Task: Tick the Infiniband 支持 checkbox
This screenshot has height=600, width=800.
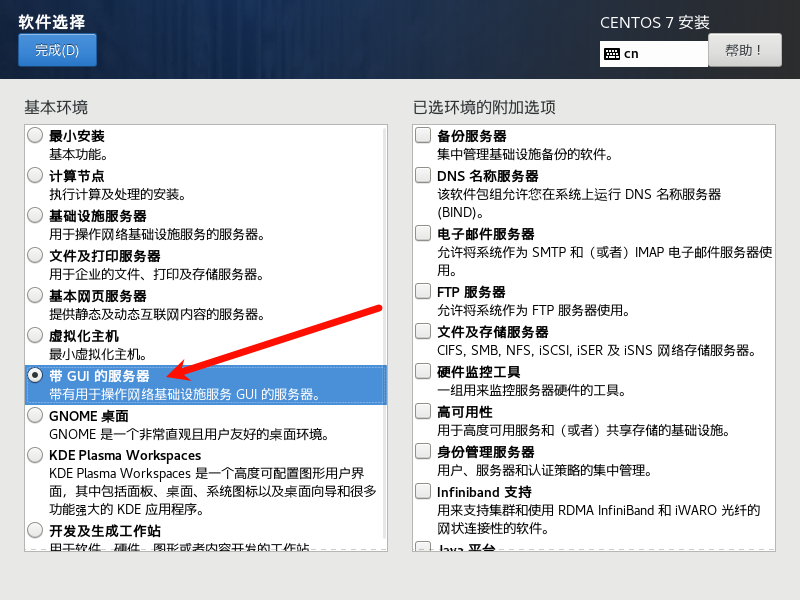Action: click(x=423, y=491)
